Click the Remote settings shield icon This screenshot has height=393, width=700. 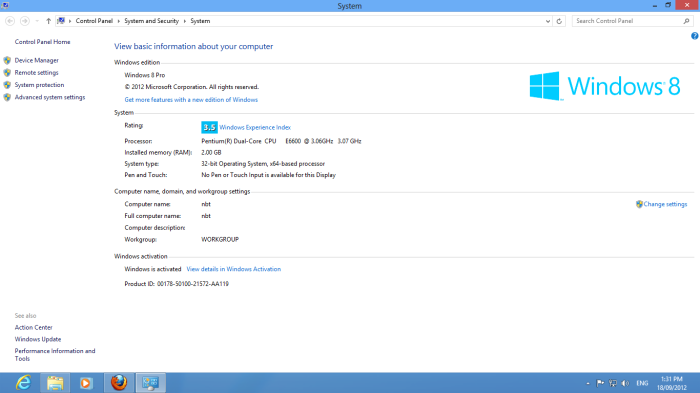click(x=7, y=72)
